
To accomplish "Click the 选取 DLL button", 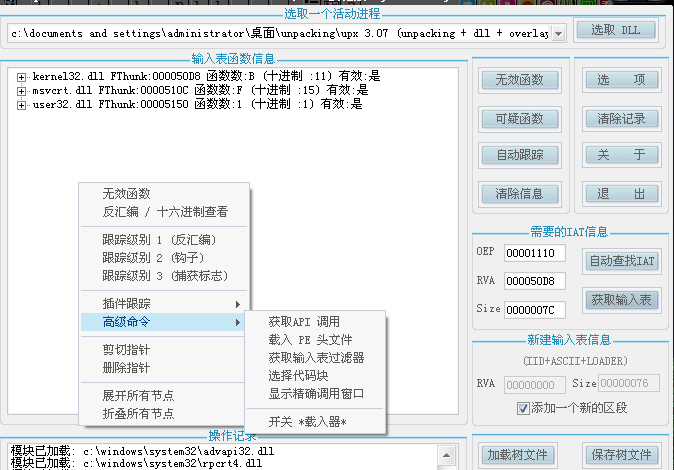I will tap(615, 31).
